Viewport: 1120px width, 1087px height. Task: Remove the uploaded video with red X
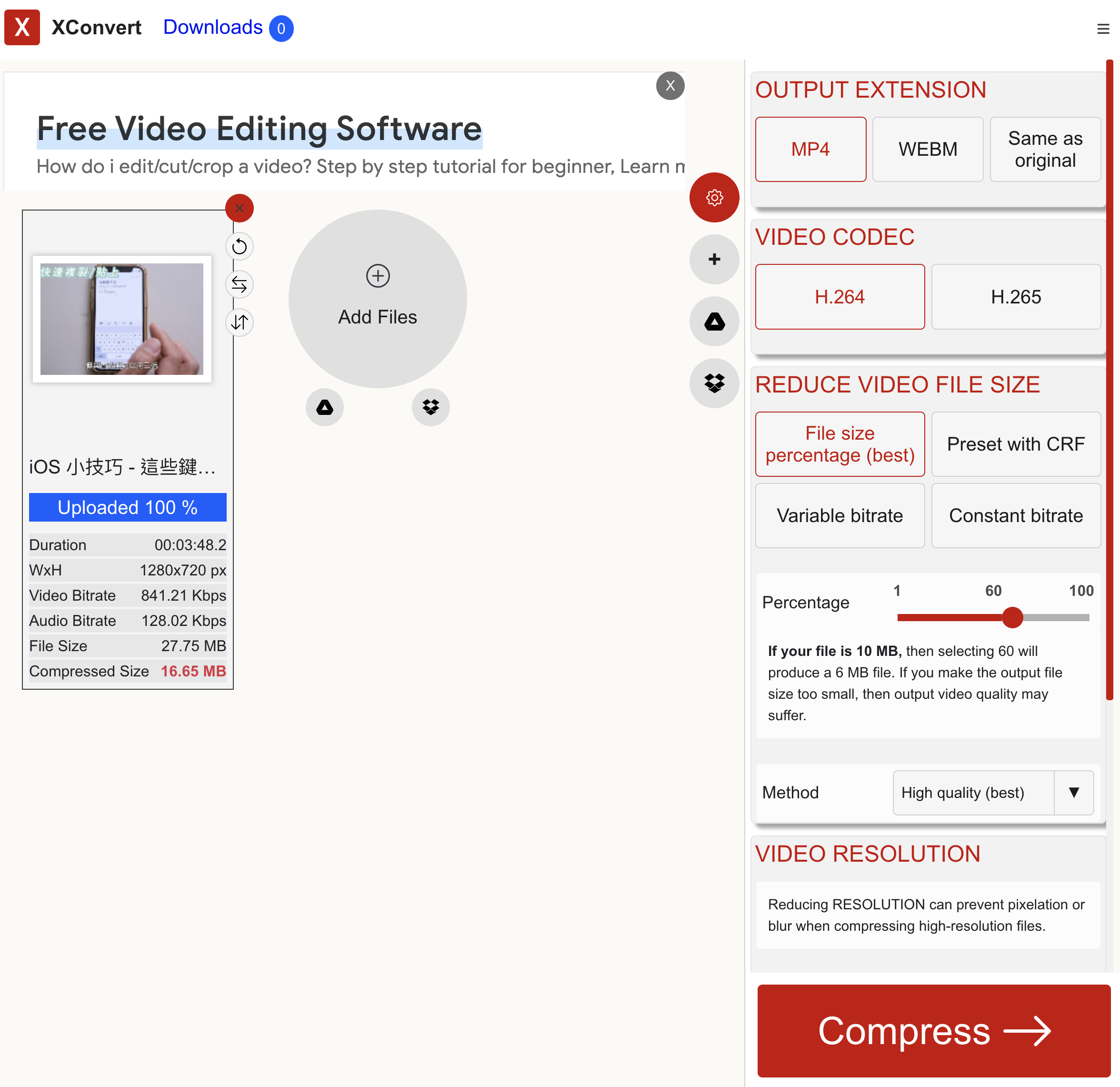click(240, 208)
